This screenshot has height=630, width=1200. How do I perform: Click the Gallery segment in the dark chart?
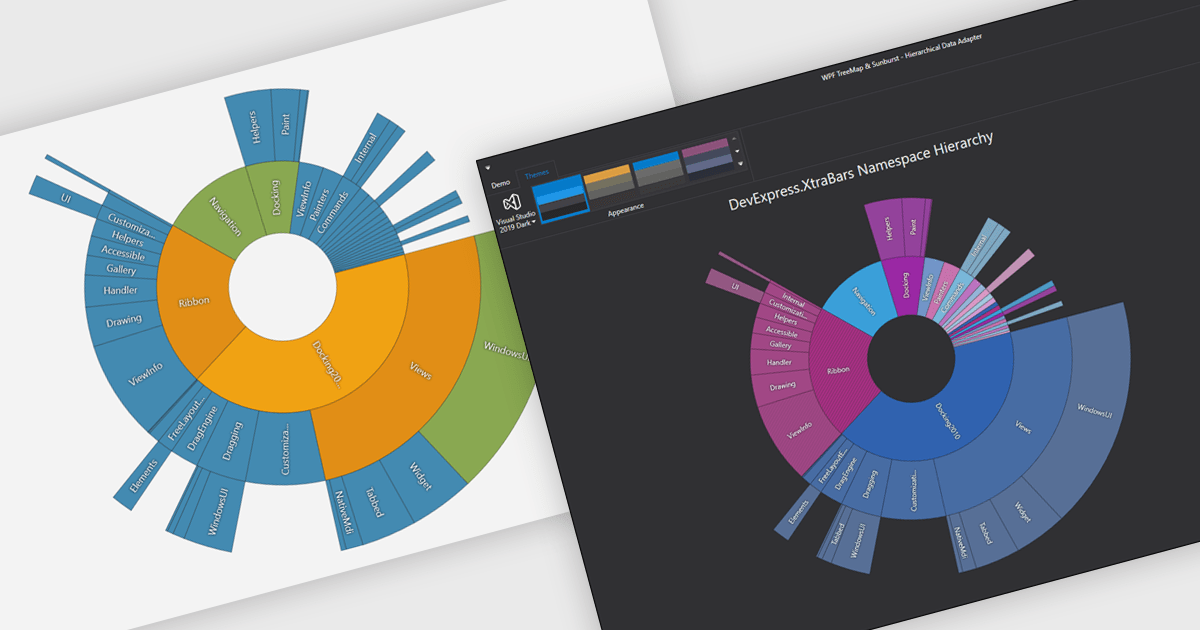(x=781, y=344)
